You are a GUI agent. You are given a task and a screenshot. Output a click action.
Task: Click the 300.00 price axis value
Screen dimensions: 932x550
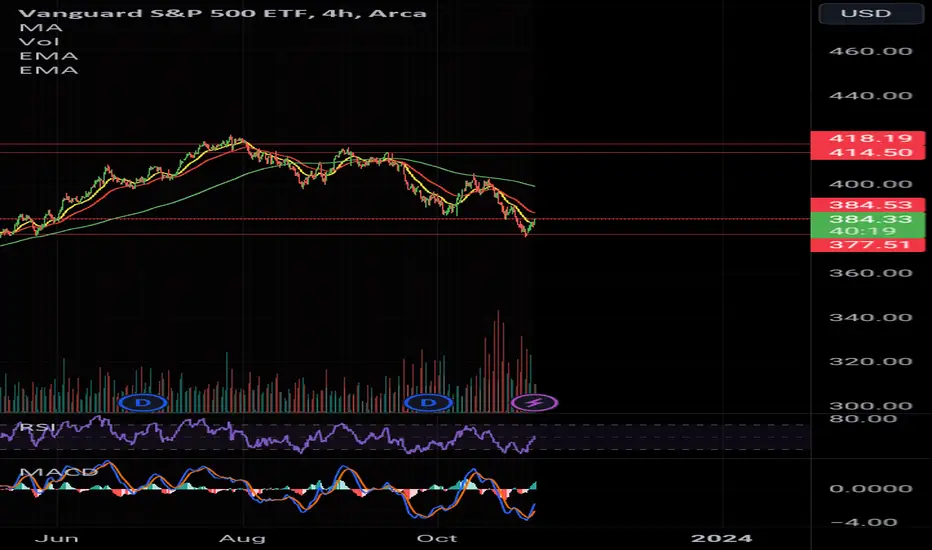tap(871, 406)
